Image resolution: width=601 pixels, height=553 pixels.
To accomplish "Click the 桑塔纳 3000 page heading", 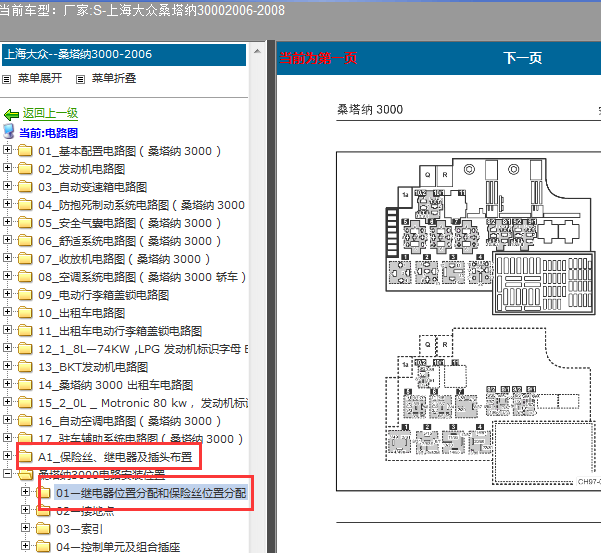I will (370, 110).
